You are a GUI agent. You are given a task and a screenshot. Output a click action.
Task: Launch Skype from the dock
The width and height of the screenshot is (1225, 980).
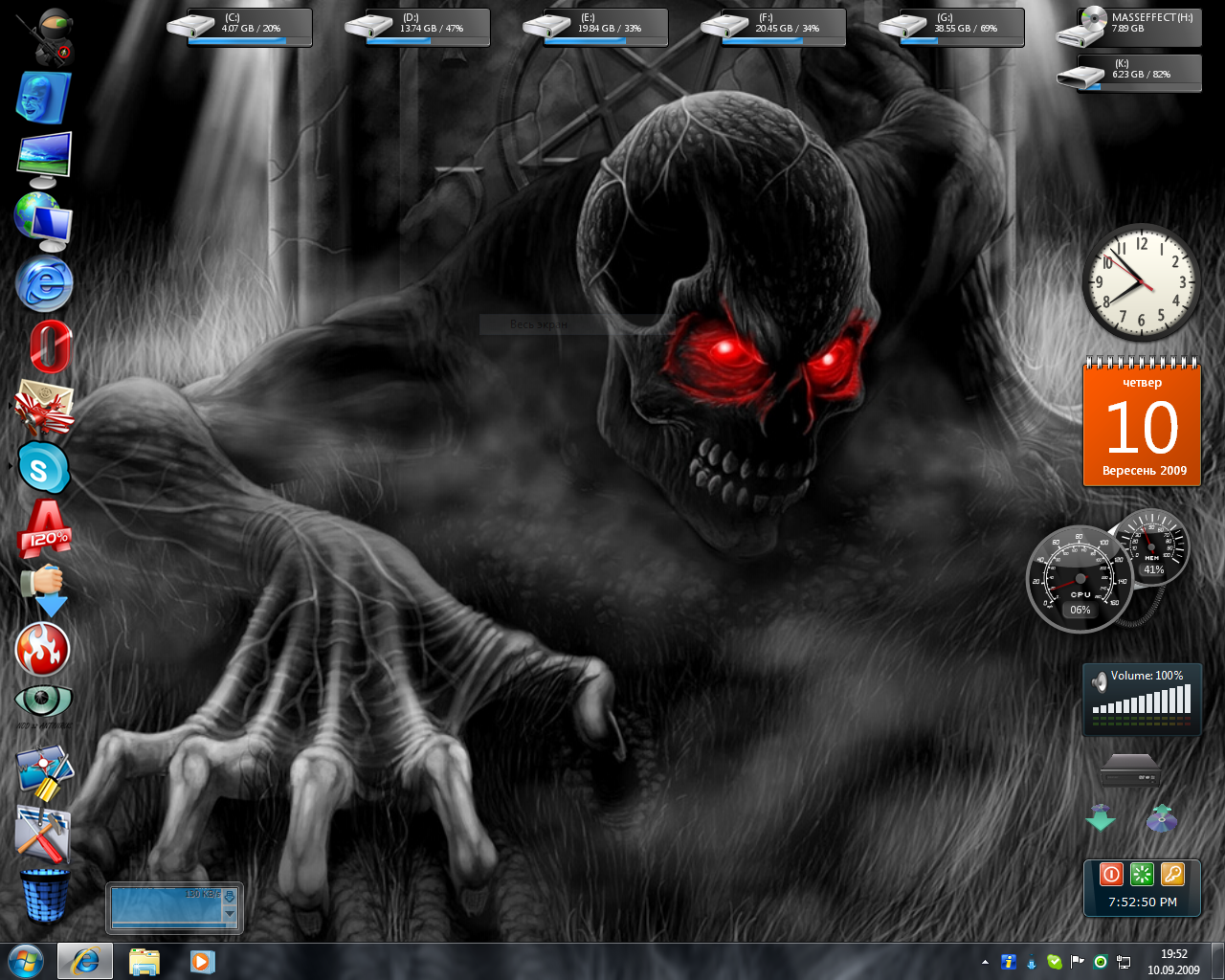(43, 468)
